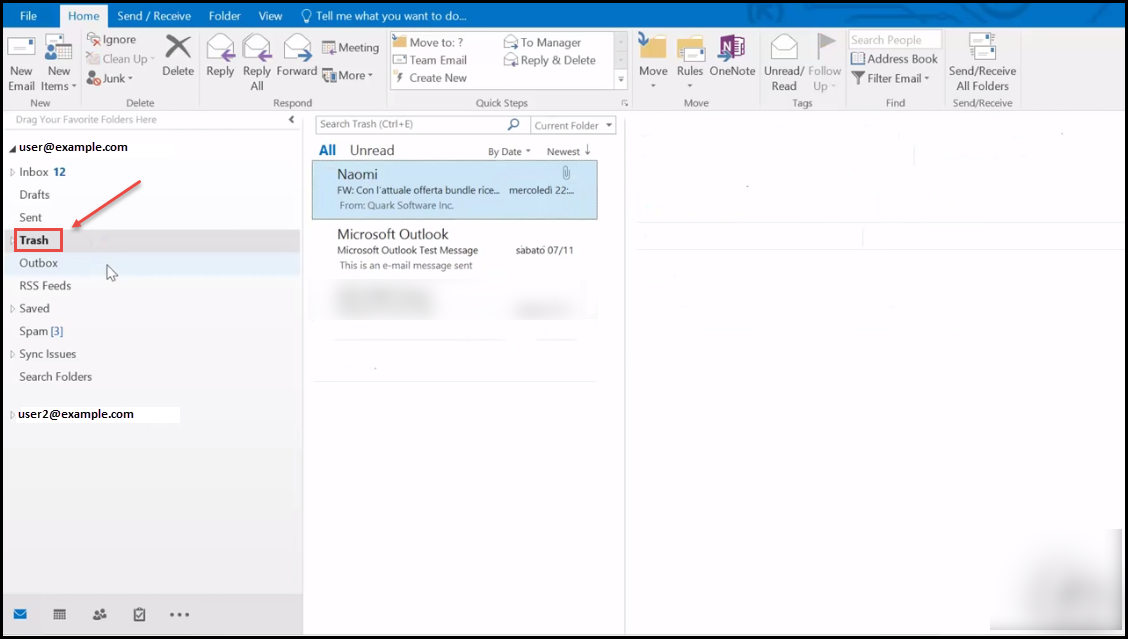Toggle Newest sort order
The width and height of the screenshot is (1128, 639).
[x=568, y=151]
